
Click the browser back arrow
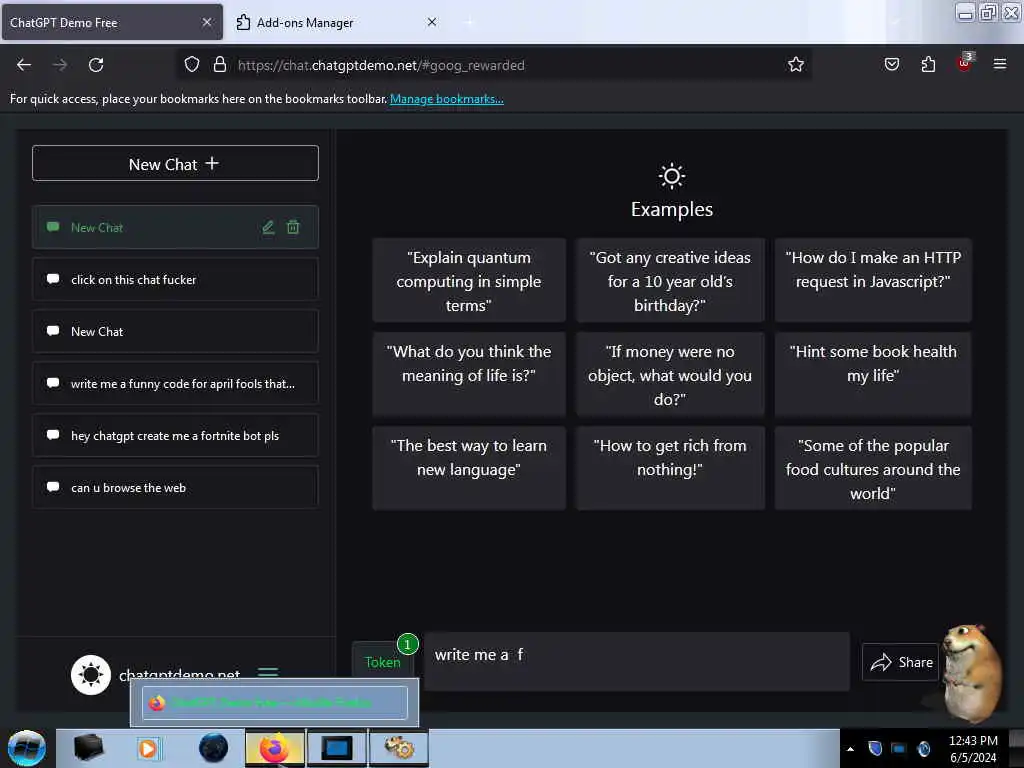(x=24, y=65)
